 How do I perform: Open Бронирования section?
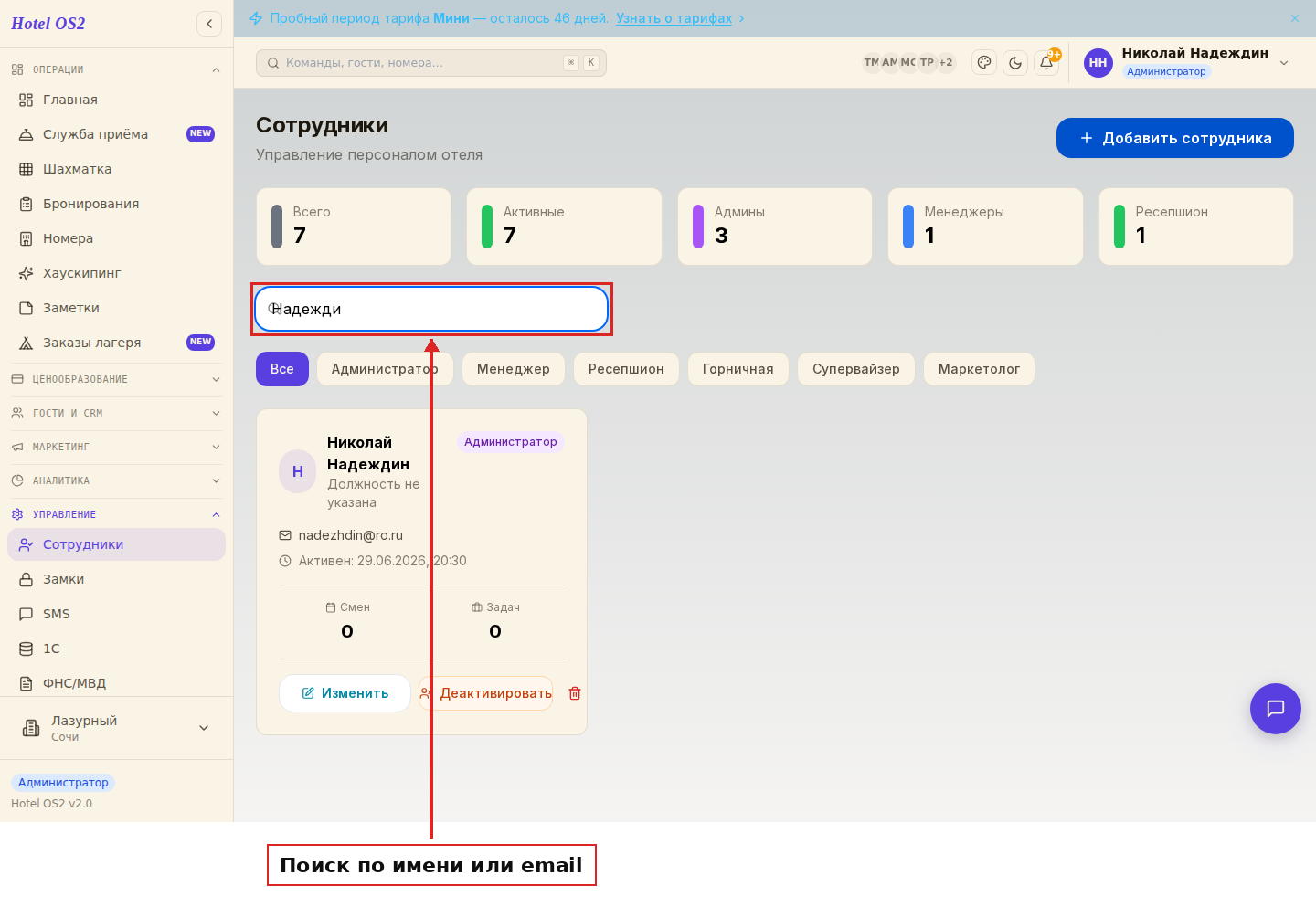click(116, 204)
